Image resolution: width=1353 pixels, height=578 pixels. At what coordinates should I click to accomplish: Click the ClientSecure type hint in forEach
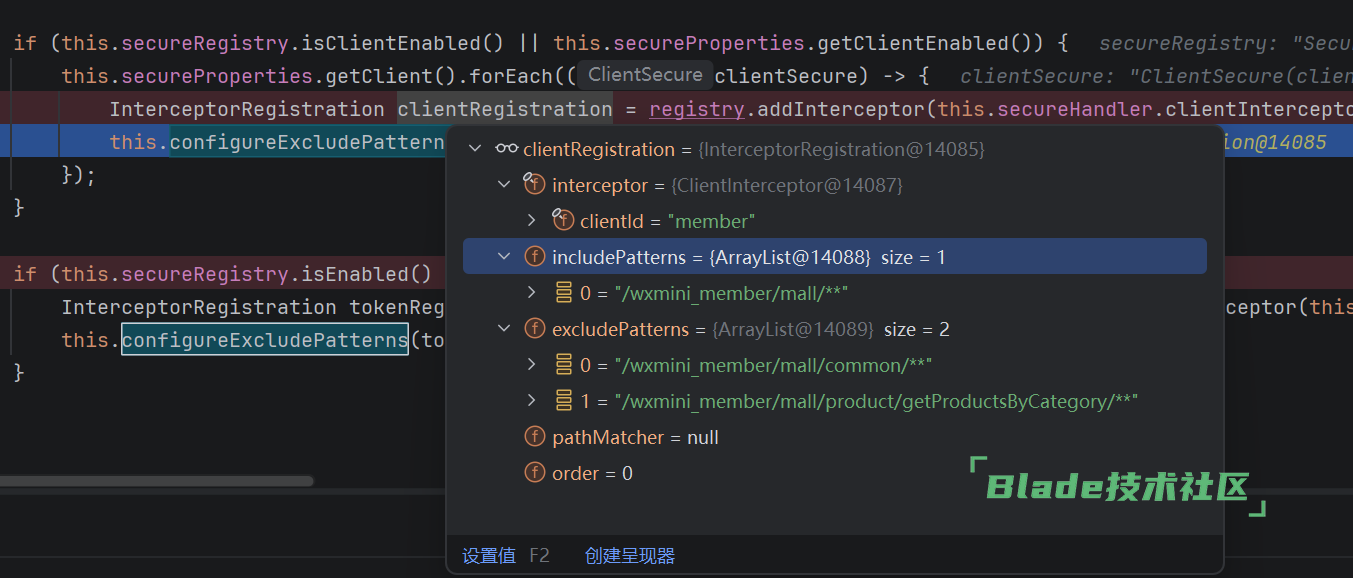(645, 75)
